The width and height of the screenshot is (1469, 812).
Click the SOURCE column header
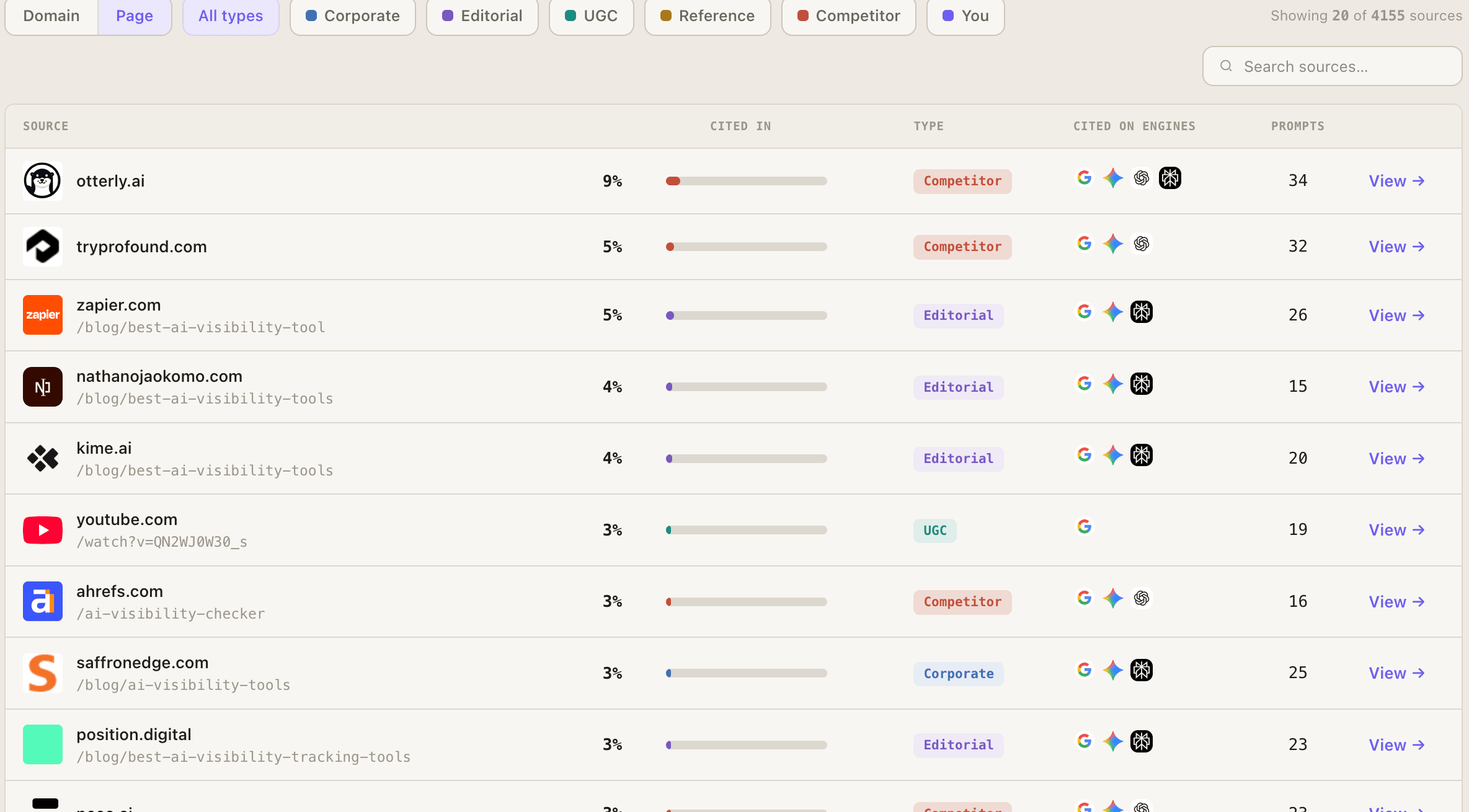[46, 126]
